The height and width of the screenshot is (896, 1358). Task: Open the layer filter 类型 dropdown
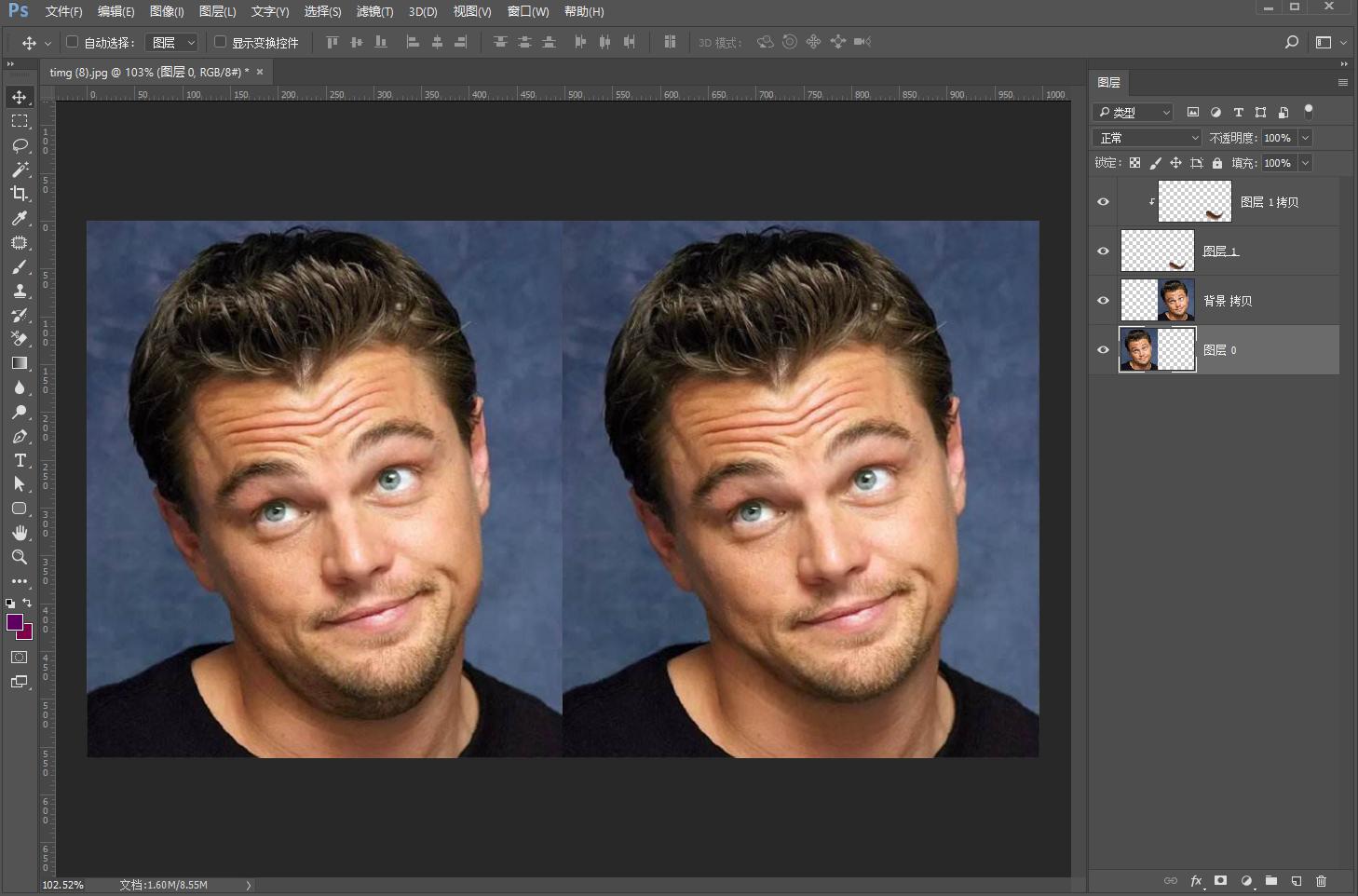click(x=1133, y=113)
